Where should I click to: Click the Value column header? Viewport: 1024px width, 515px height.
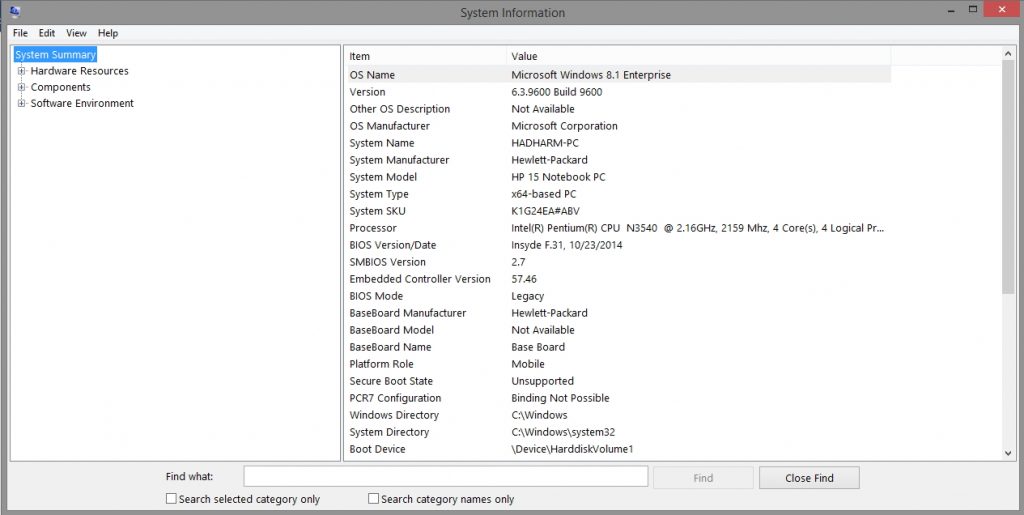[x=698, y=56]
